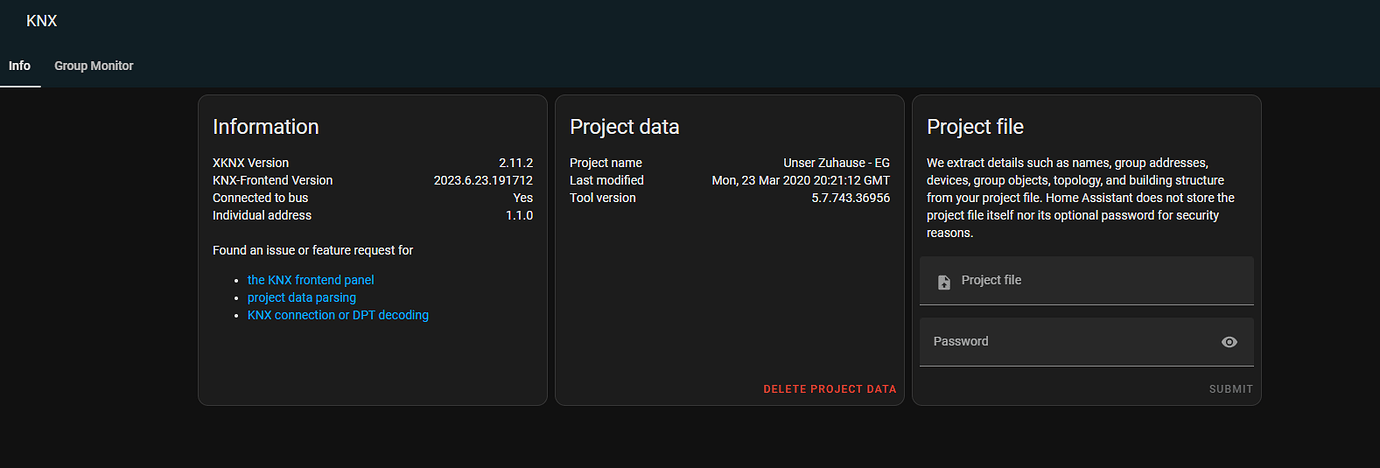Select the XKNX version value 2.11.2

516,163
